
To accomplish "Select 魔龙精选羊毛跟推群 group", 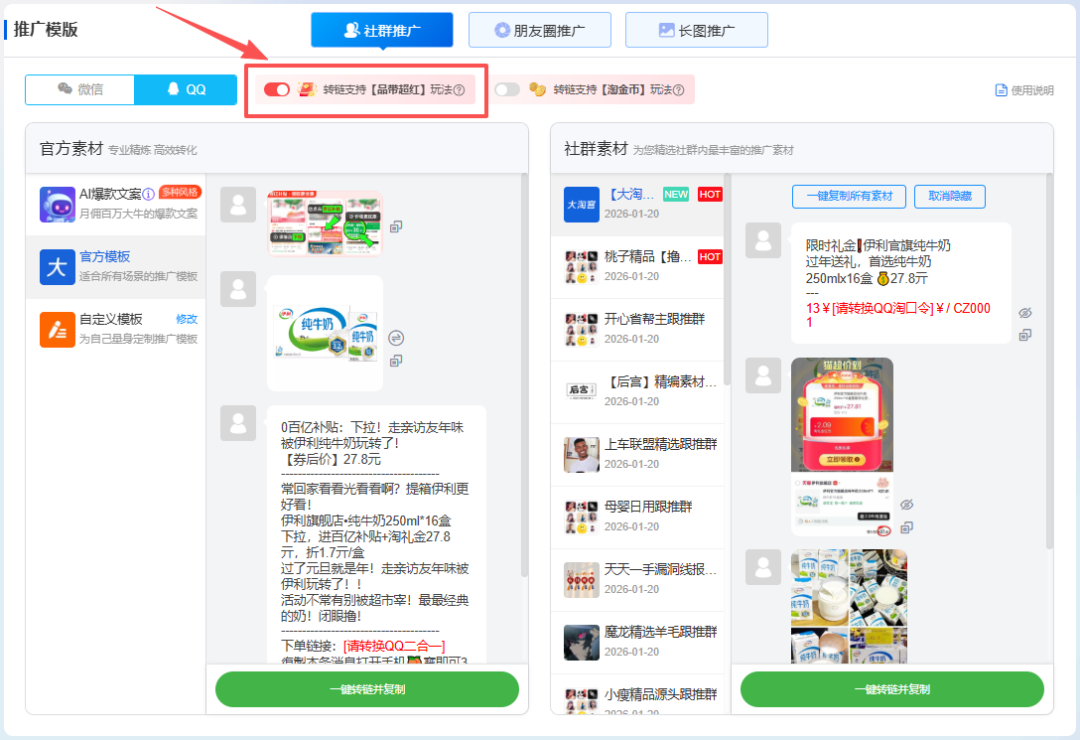I will pos(638,642).
